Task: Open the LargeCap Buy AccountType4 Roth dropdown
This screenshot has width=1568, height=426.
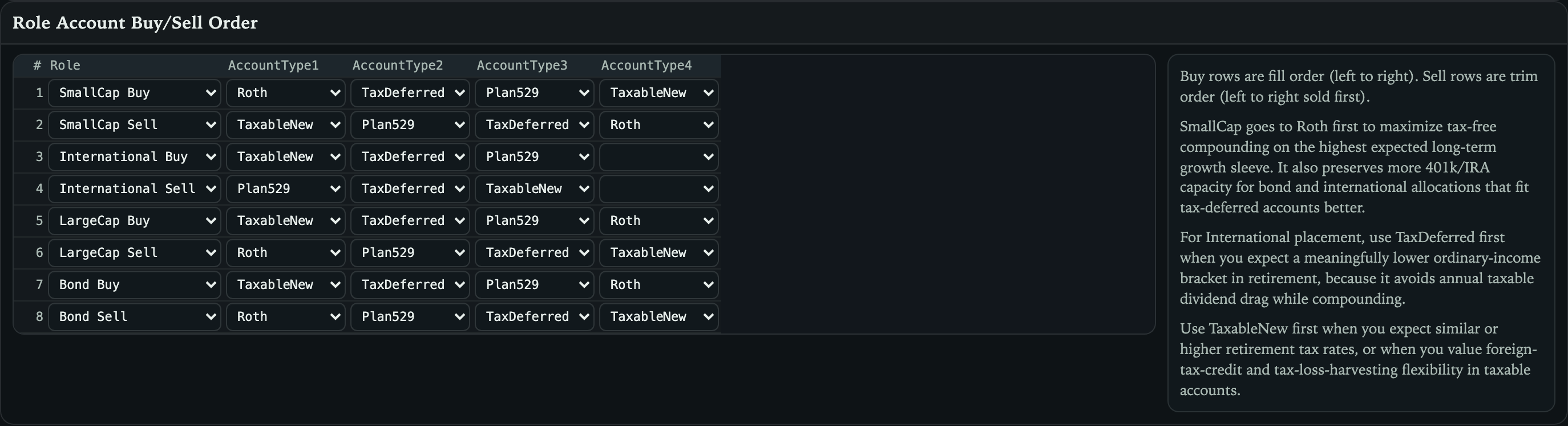Action: [x=658, y=221]
